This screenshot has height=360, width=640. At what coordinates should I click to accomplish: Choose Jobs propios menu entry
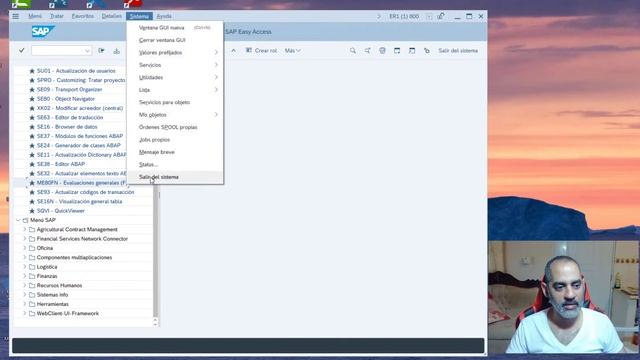click(175, 140)
